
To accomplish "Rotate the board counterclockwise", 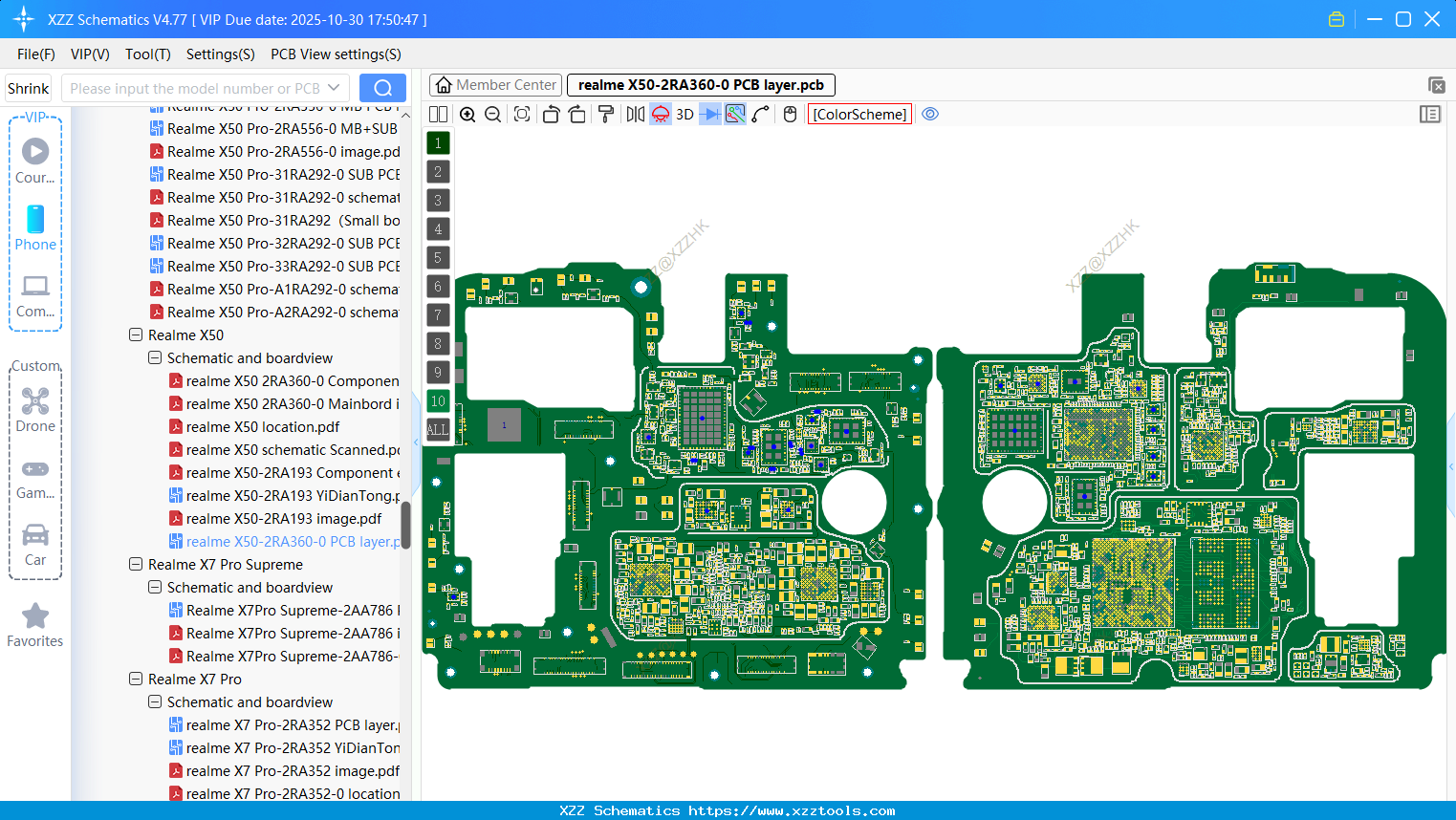I will (551, 115).
